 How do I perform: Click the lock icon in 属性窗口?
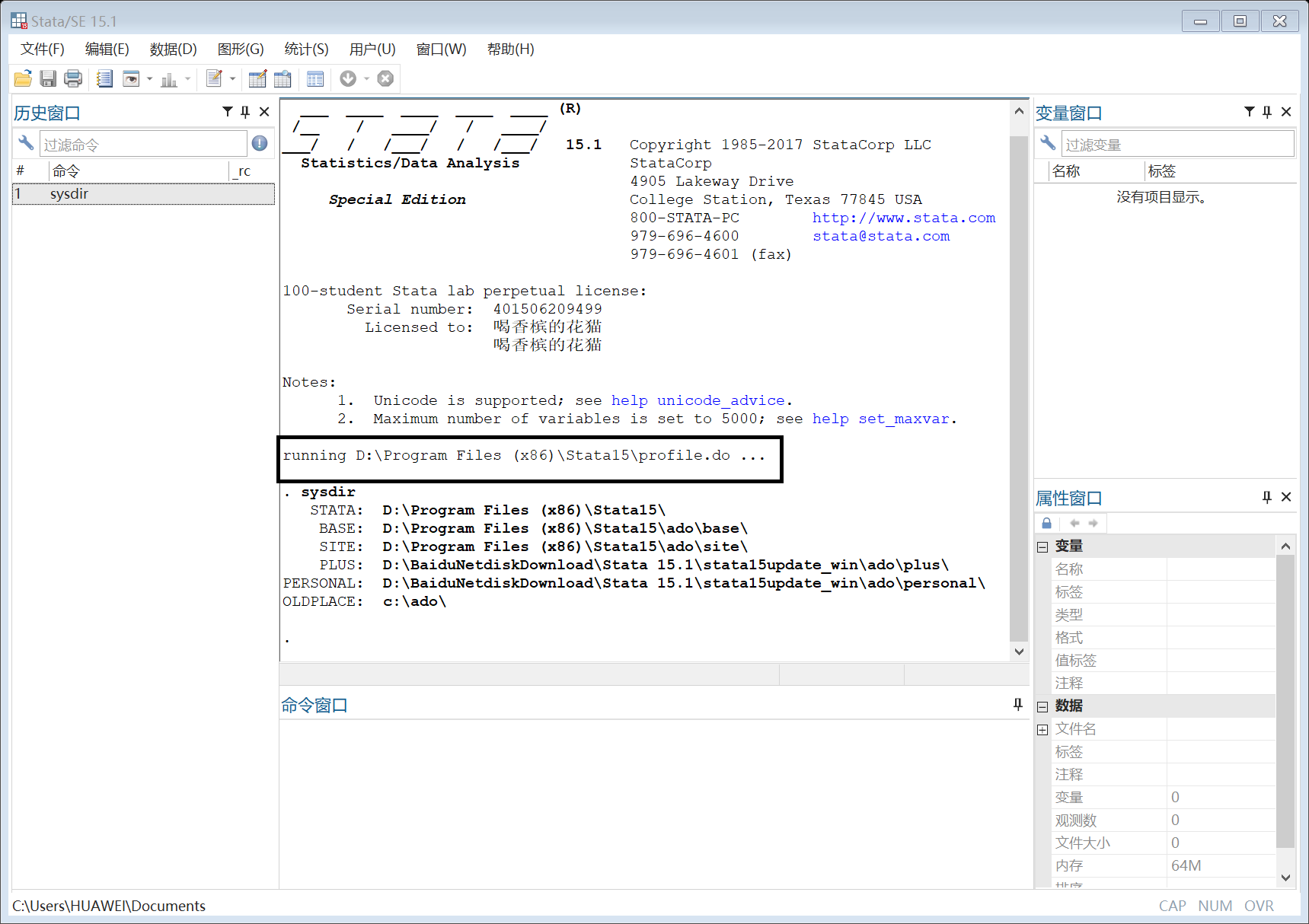click(x=1046, y=523)
